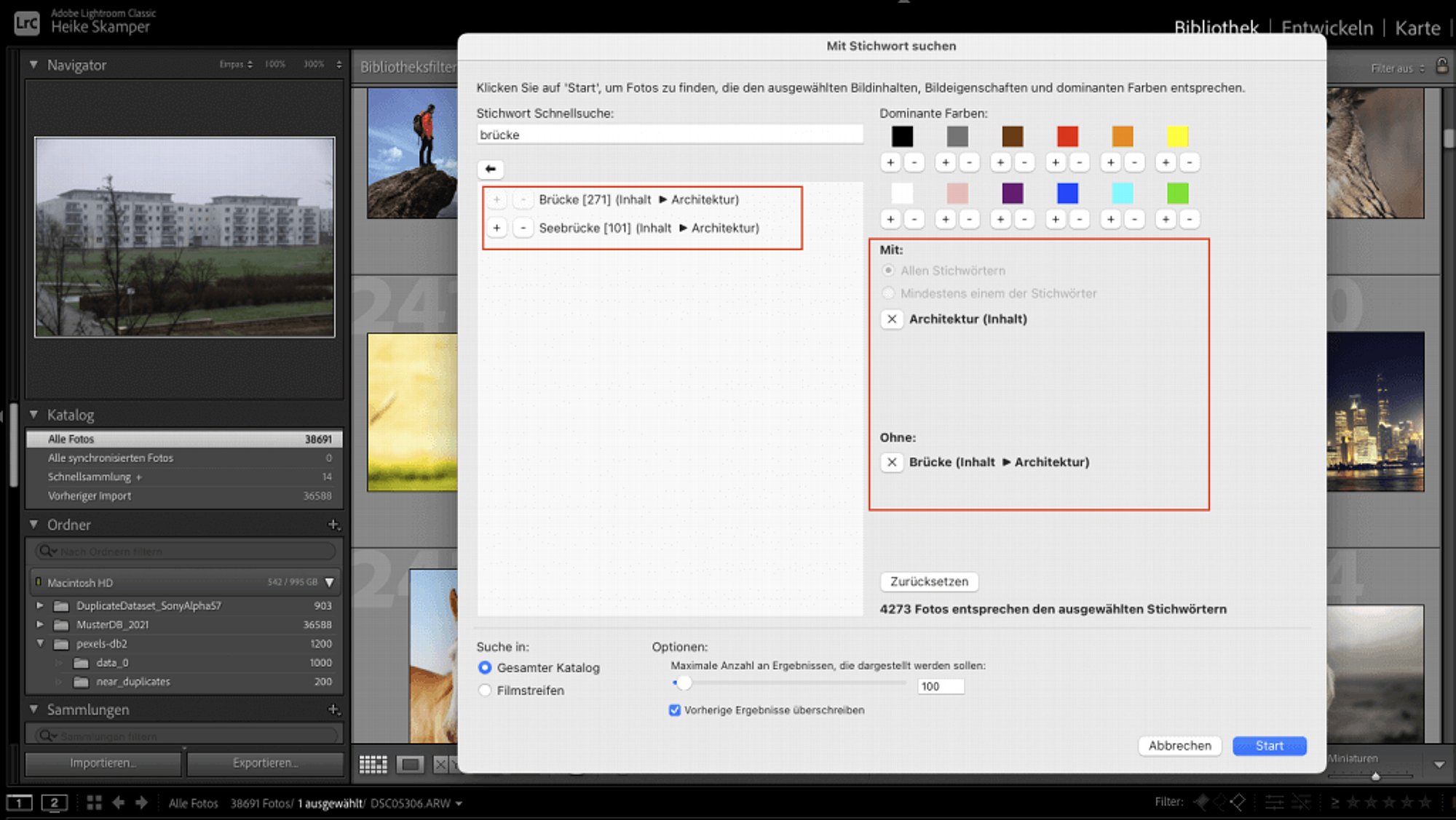1456x820 pixels.
Task: Collapse the Katalog panel
Action: click(33, 415)
